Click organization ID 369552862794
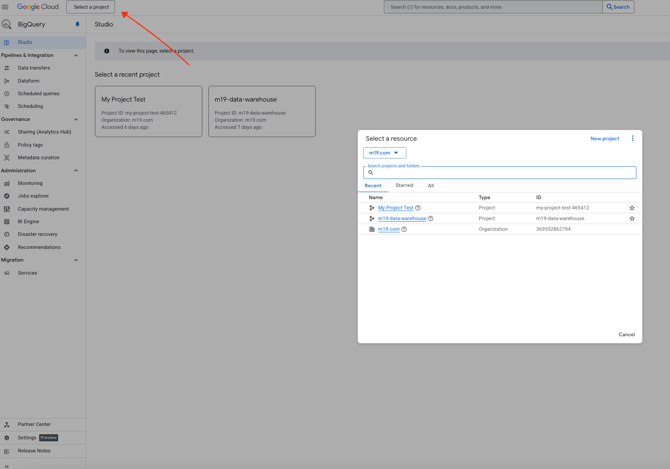This screenshot has height=469, width=670. pos(553,229)
